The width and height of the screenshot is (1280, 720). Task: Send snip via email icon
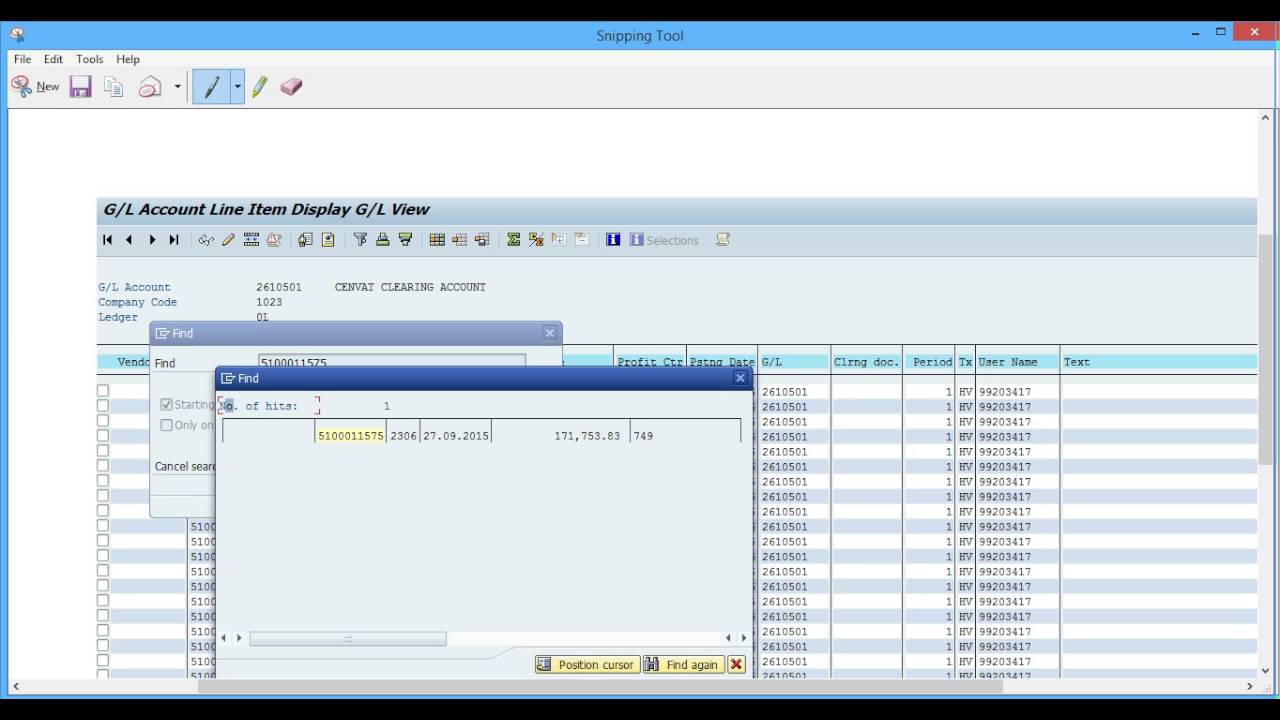pos(150,87)
